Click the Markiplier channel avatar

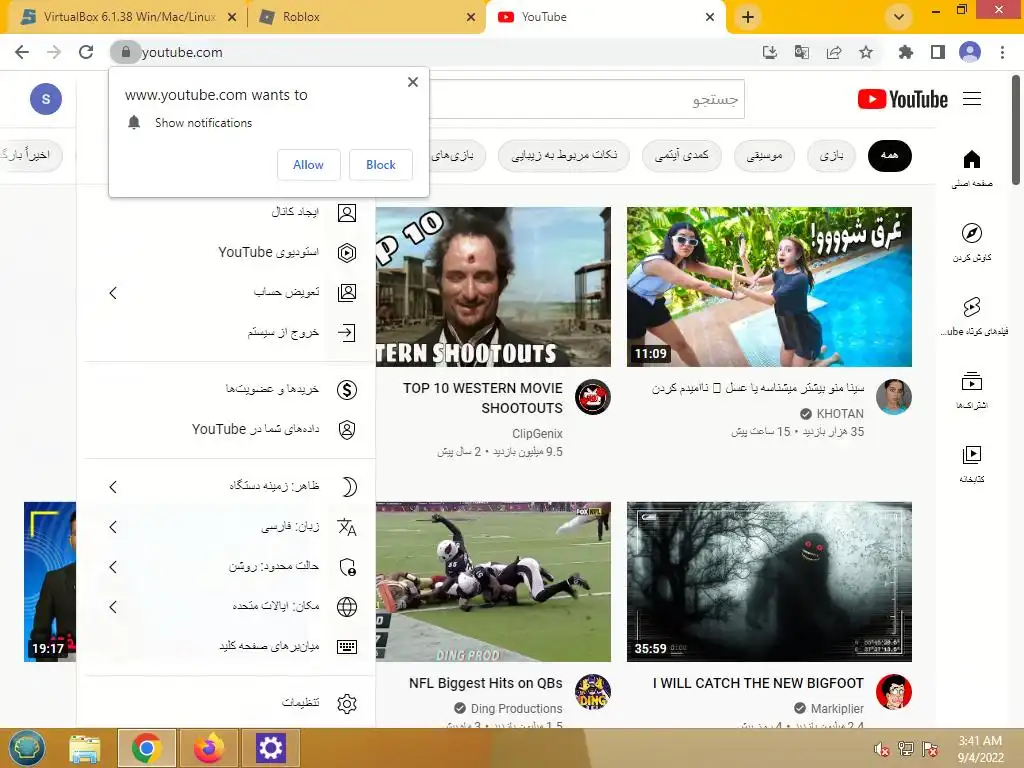(893, 692)
